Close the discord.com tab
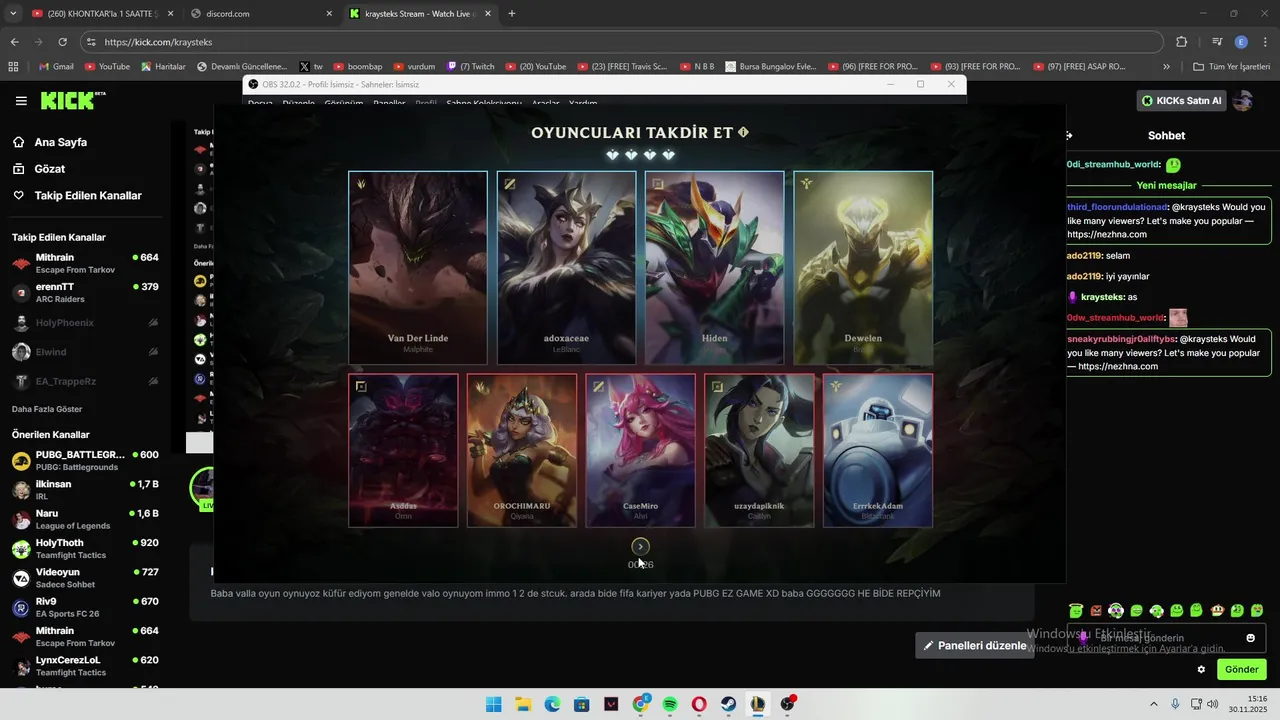Screen dimensions: 1280x720 coord(329,14)
